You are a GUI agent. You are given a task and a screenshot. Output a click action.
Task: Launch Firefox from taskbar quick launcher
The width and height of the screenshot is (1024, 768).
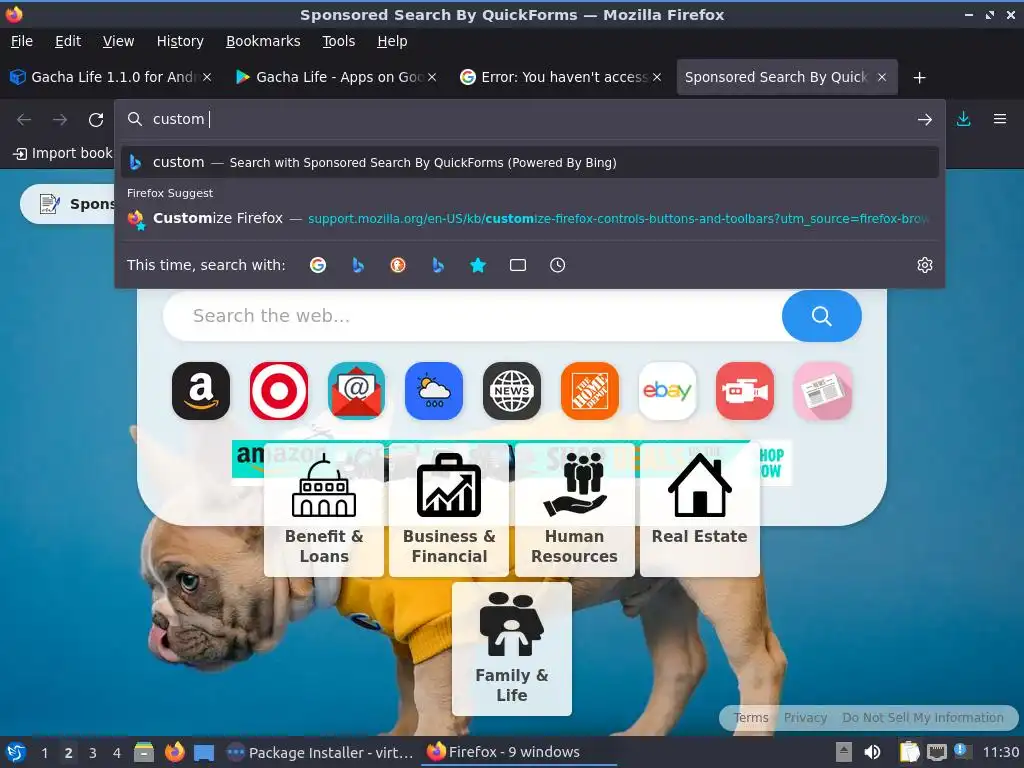[174, 752]
